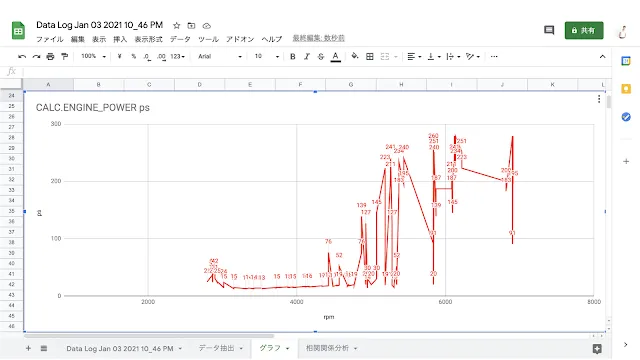Click the rpm axis title
This screenshot has width=640, height=360.
(x=329, y=317)
